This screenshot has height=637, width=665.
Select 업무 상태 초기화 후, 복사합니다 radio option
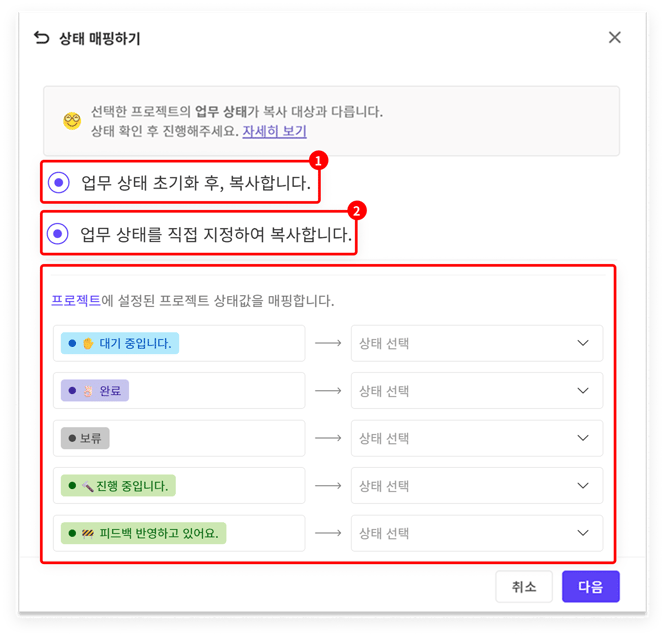click(59, 182)
